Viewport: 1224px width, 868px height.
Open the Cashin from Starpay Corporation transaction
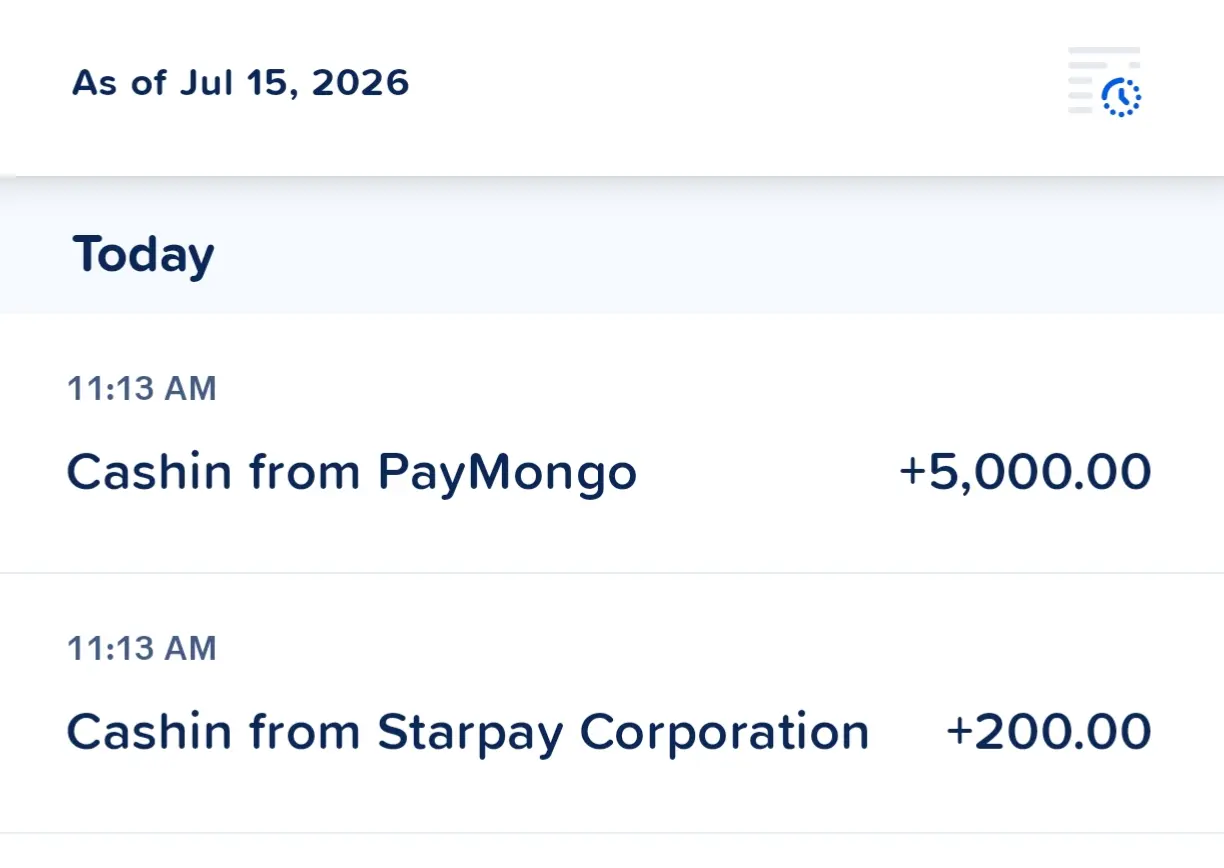(612, 703)
